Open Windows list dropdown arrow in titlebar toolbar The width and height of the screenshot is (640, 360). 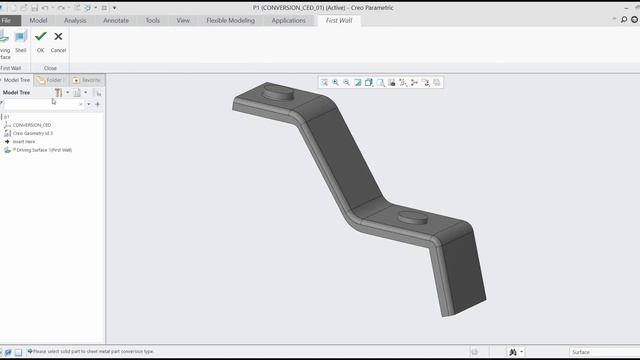[96, 8]
